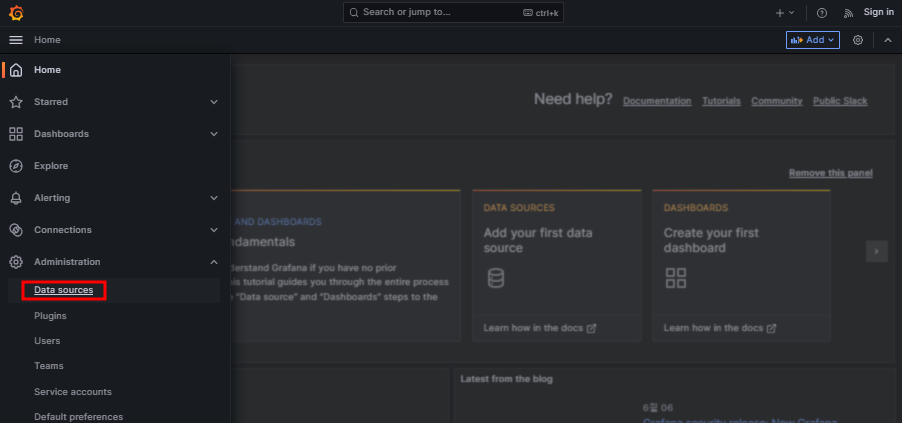Click Latest from the blog heading
The width and height of the screenshot is (902, 423).
click(x=506, y=379)
